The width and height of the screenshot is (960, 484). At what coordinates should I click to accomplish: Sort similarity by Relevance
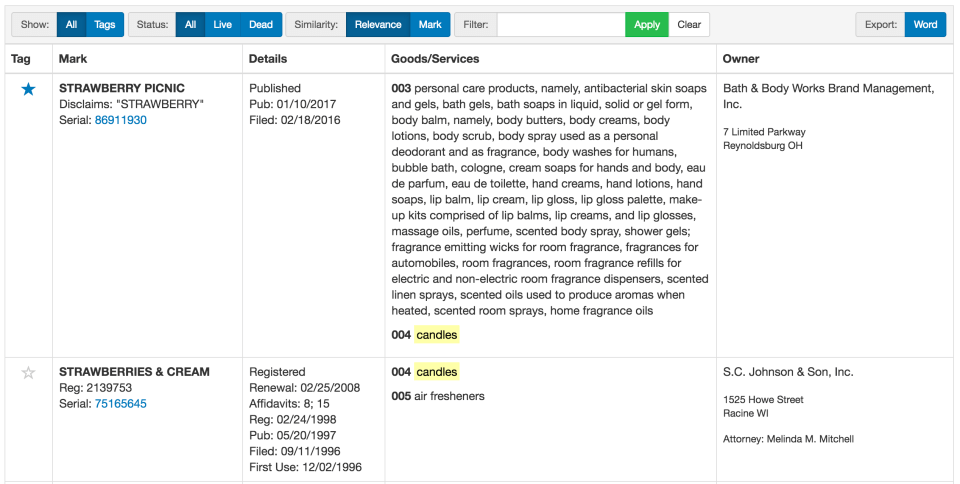(378, 25)
